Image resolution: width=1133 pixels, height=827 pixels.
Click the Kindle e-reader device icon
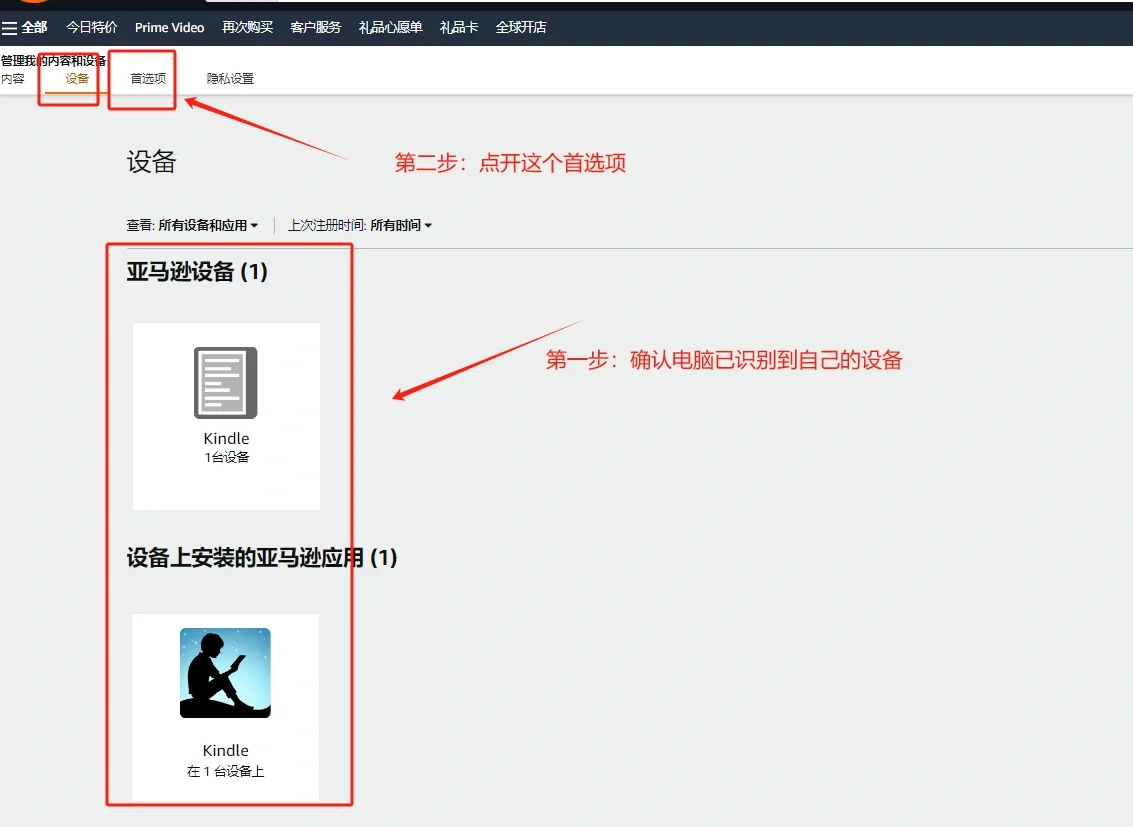pyautogui.click(x=225, y=383)
